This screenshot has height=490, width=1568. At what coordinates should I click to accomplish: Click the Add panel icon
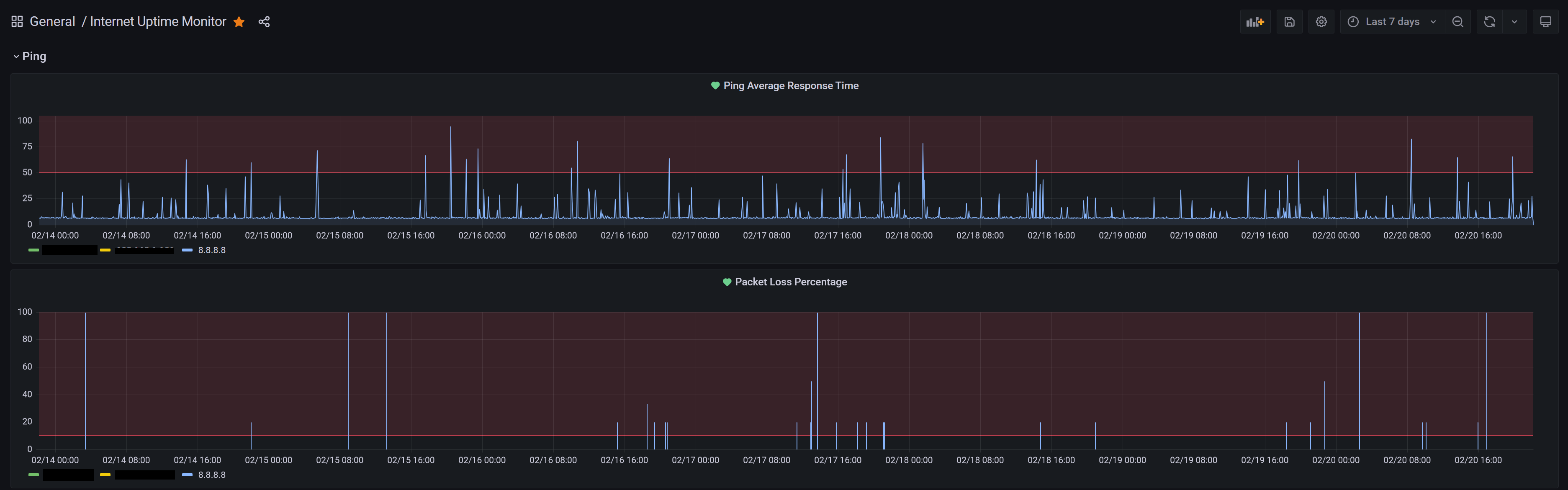click(x=1254, y=22)
